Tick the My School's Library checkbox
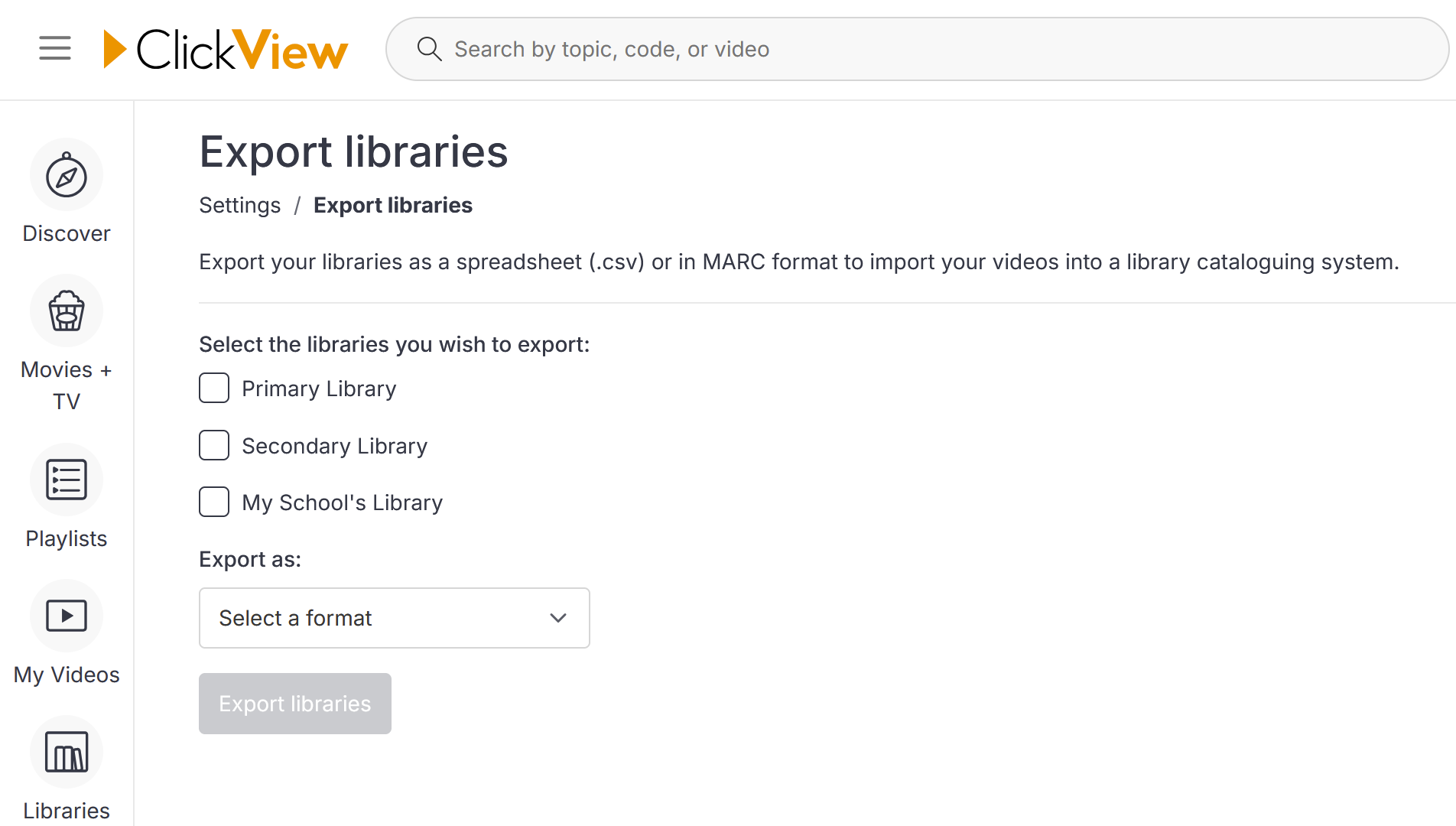The height and width of the screenshot is (826, 1456). (x=214, y=502)
